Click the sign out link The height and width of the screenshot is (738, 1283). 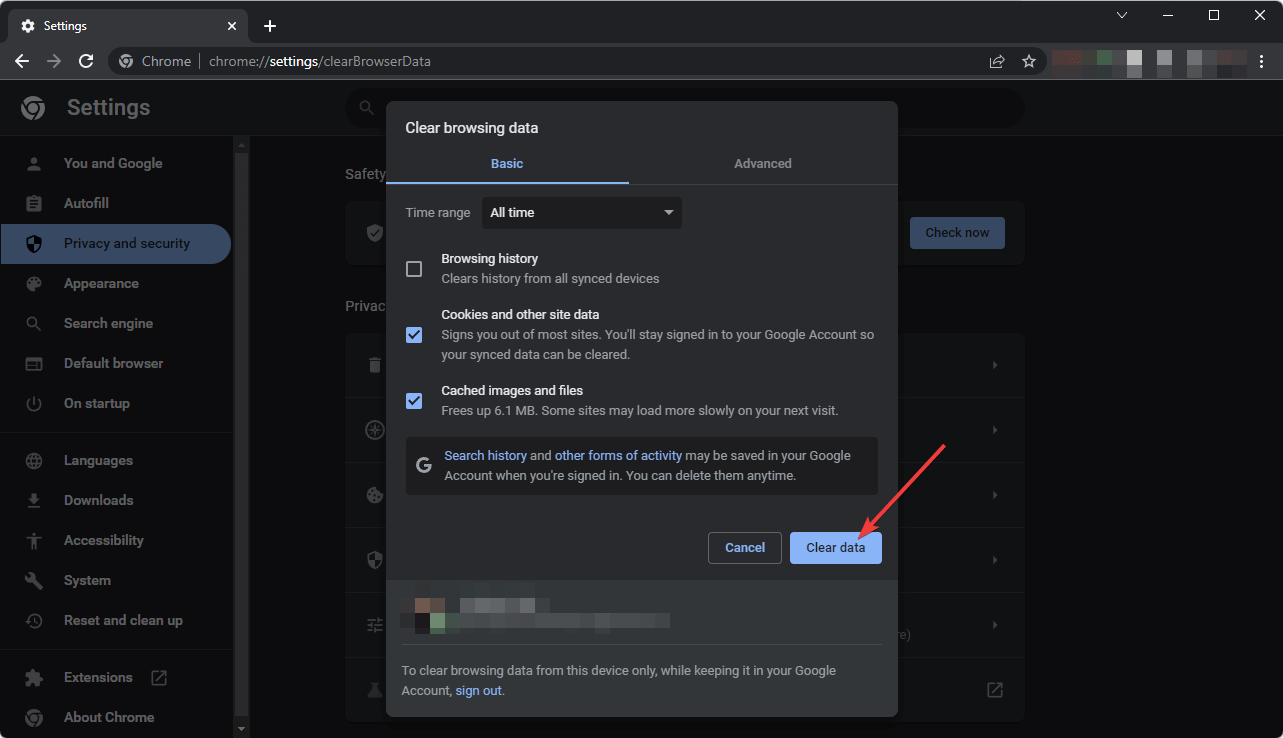pos(479,690)
